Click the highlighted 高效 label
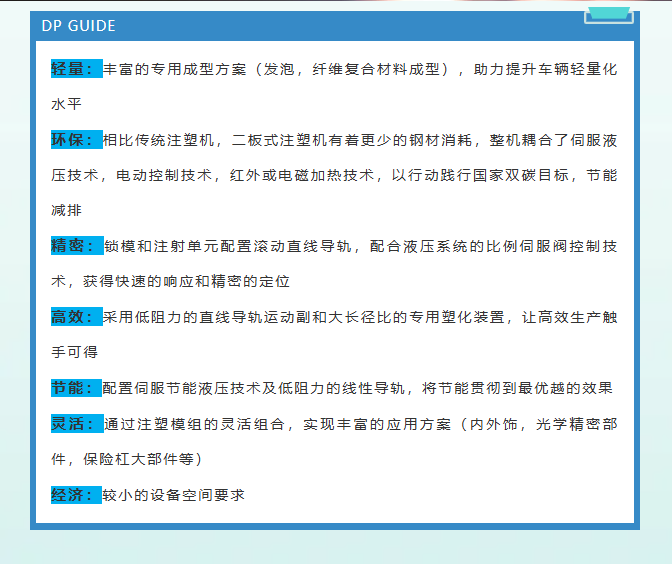The height and width of the screenshot is (564, 672). pyautogui.click(x=76, y=317)
